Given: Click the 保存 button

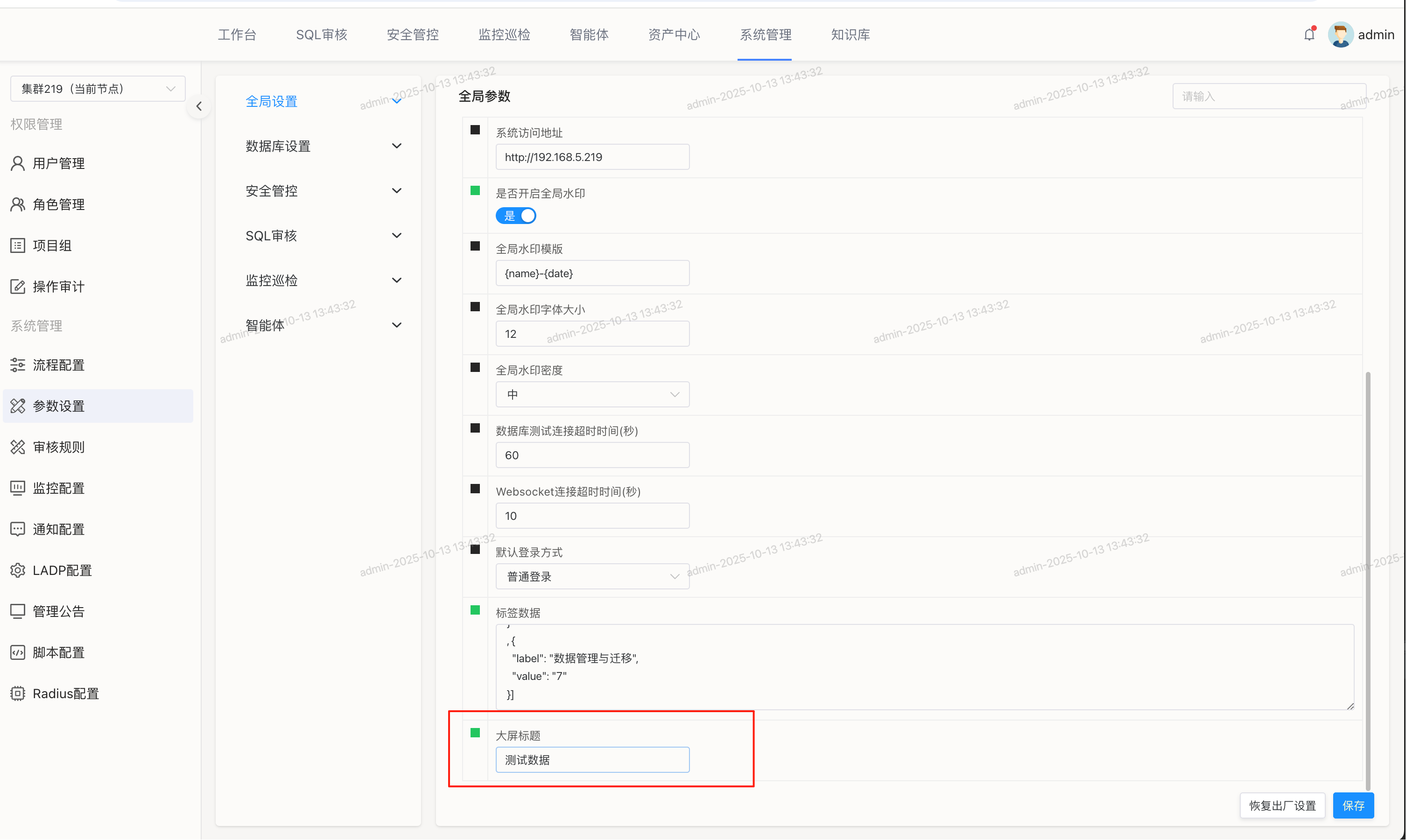Looking at the screenshot, I should (x=1353, y=805).
